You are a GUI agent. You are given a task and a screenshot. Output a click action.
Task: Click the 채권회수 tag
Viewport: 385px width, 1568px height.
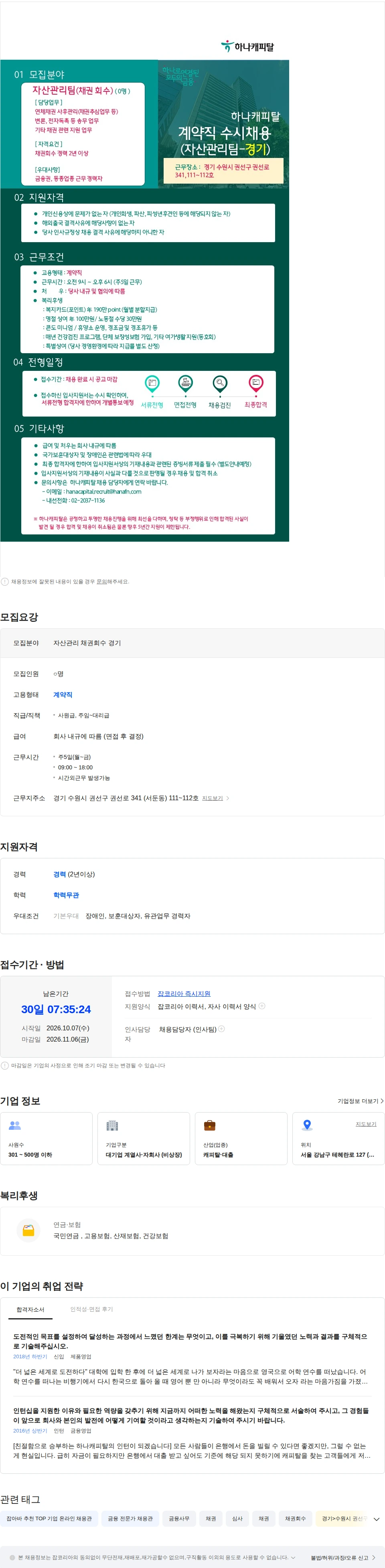296,1519
